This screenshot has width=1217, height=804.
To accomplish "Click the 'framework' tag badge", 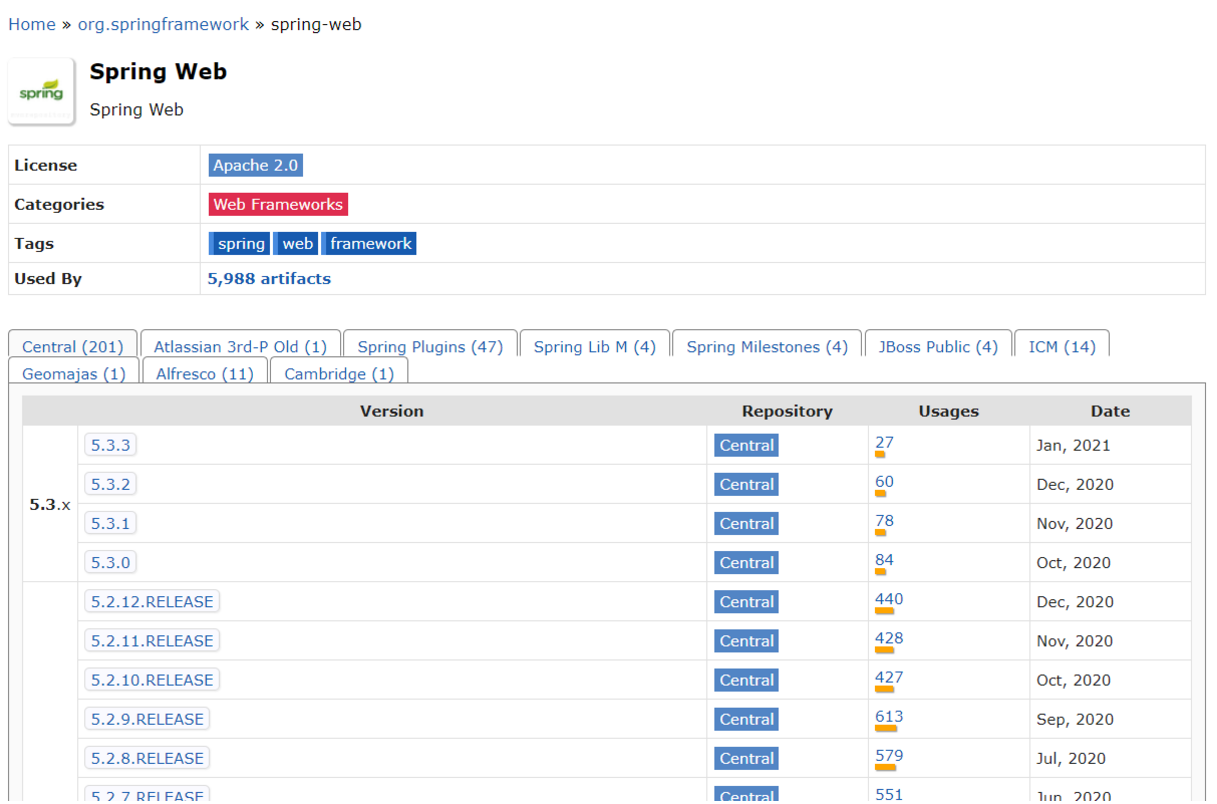I will (x=369, y=243).
